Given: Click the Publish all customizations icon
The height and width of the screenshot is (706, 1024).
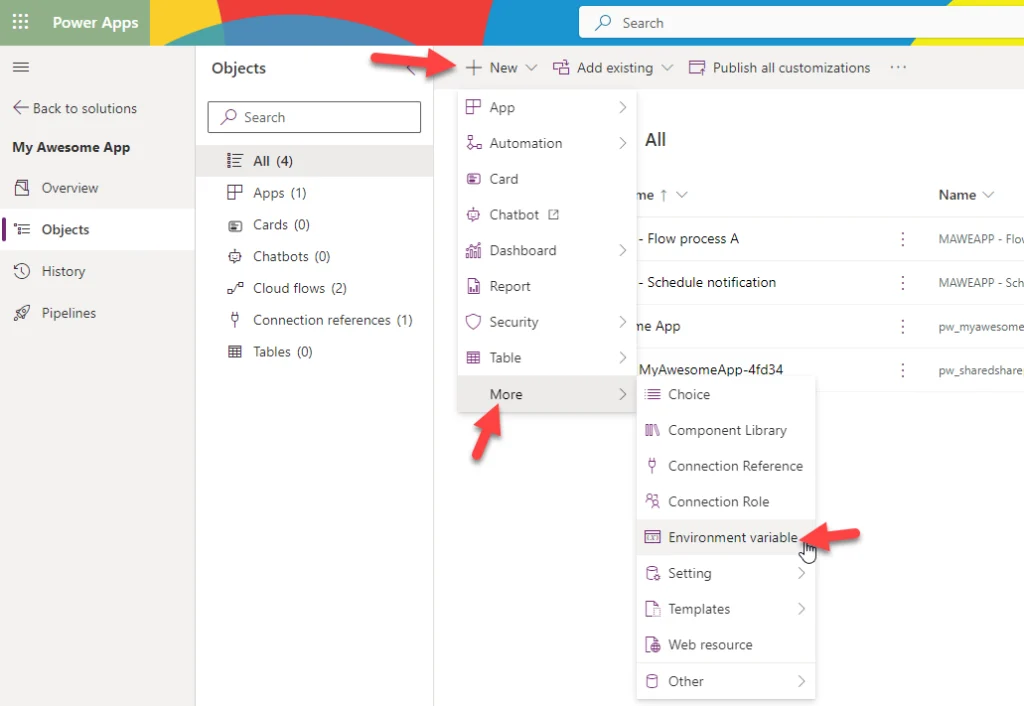Looking at the screenshot, I should point(697,68).
